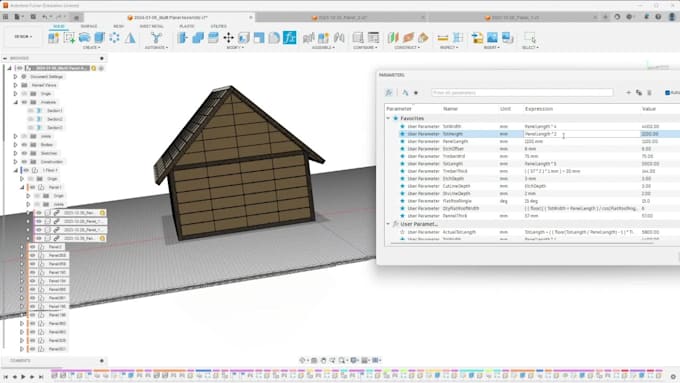The image size is (680, 383).
Task: Click the Create Sketch icon
Action: click(x=69, y=38)
